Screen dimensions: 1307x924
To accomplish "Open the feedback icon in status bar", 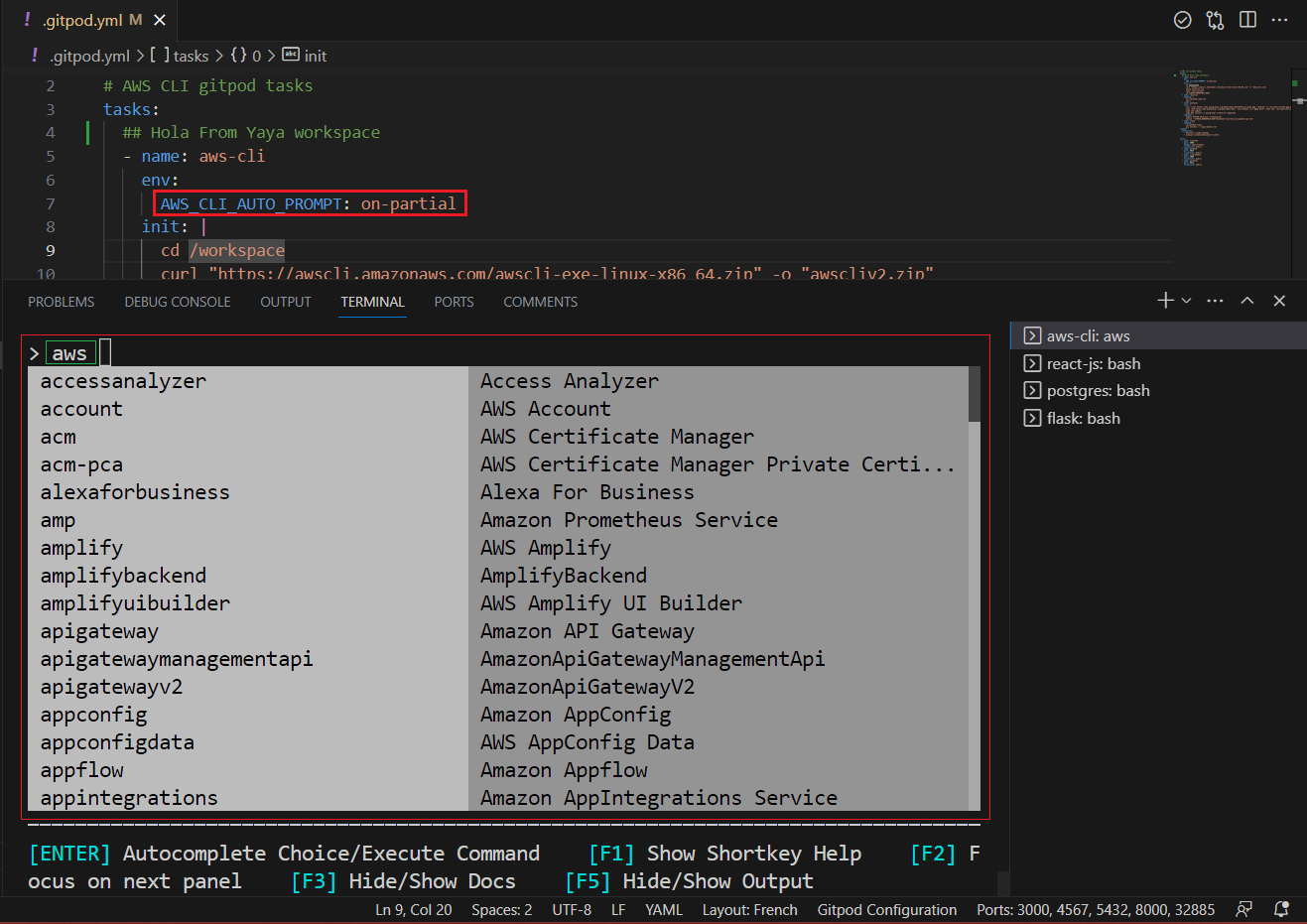I will pos(1244,909).
